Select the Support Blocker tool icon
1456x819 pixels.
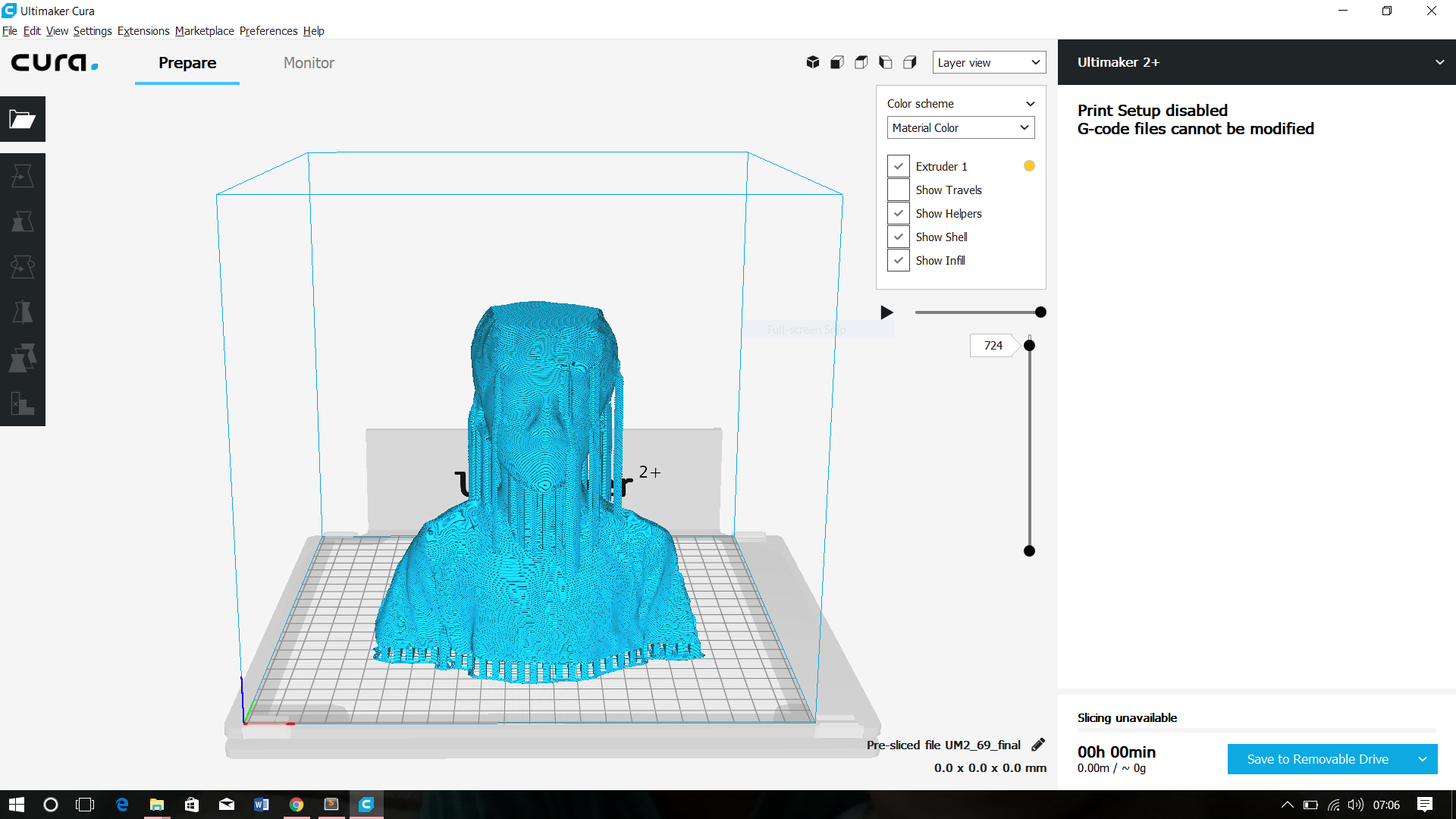[22, 403]
